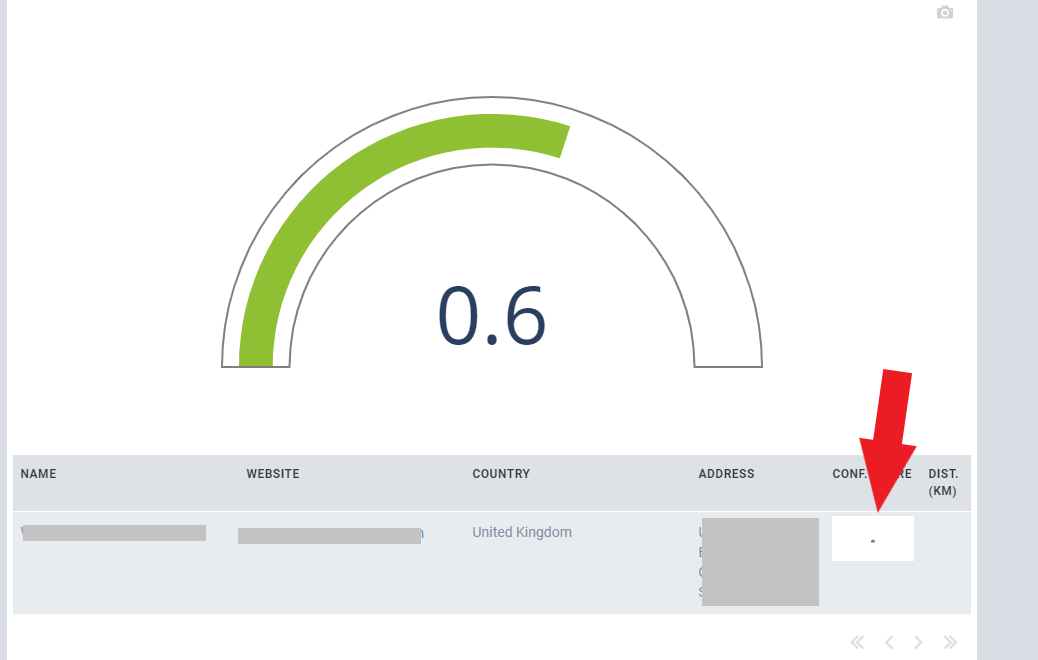Image resolution: width=1038 pixels, height=660 pixels.
Task: Go to the first table page
Action: (x=857, y=642)
